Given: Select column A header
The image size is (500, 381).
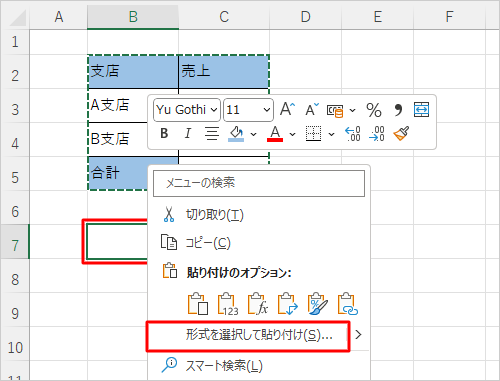Looking at the screenshot, I should click(59, 16).
